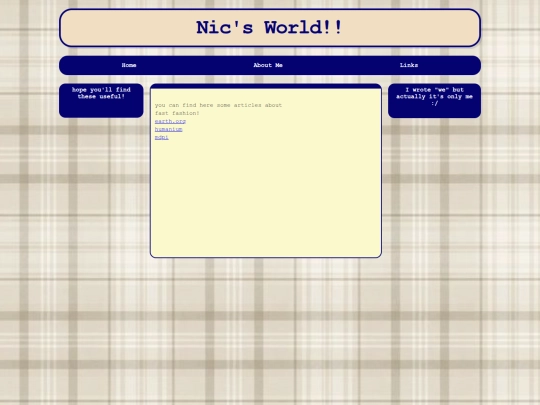540x405 pixels.
Task: Click the 'I wrote "we" but actually' note
Action: [x=434, y=100]
